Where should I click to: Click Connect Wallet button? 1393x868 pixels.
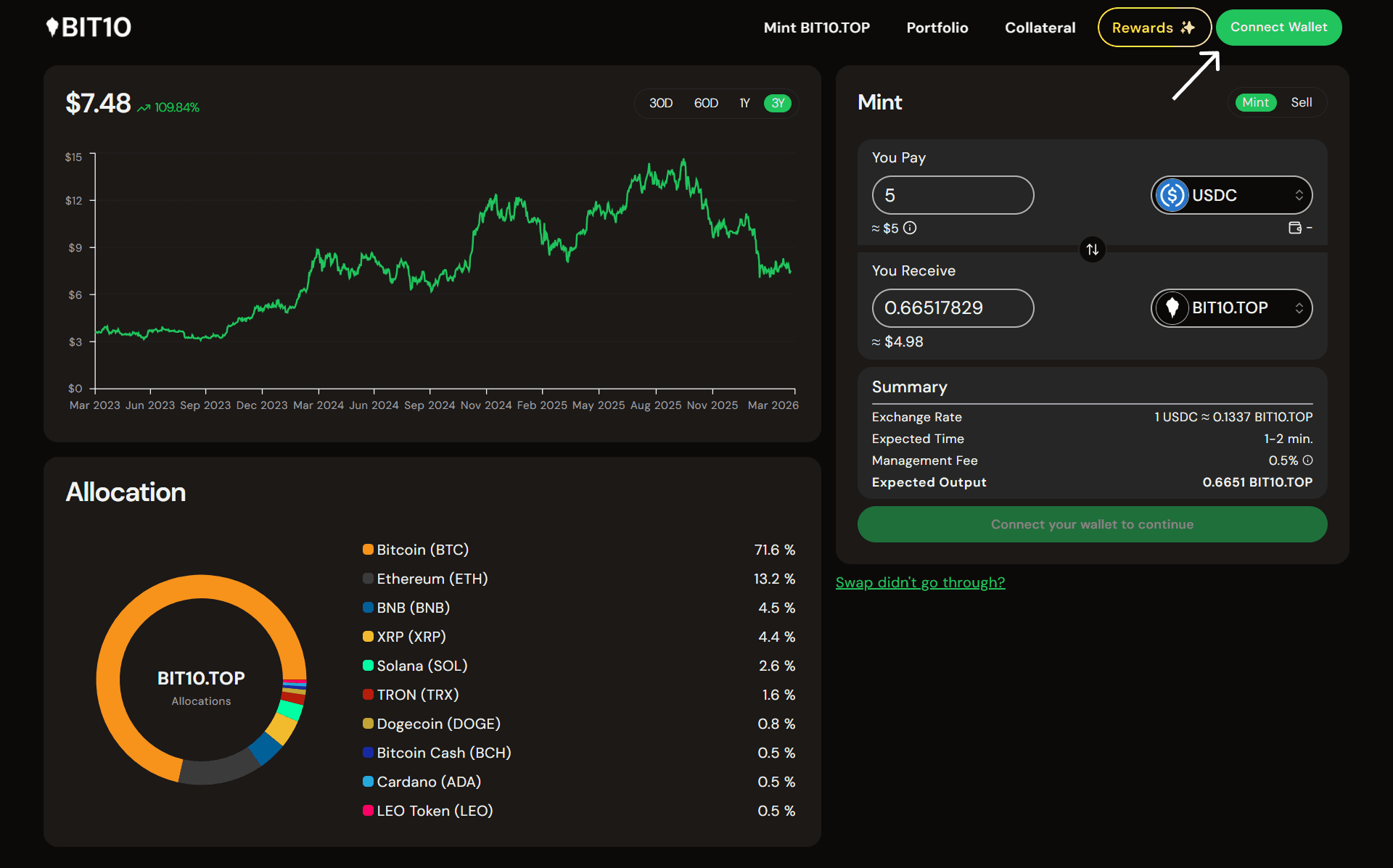1278,28
